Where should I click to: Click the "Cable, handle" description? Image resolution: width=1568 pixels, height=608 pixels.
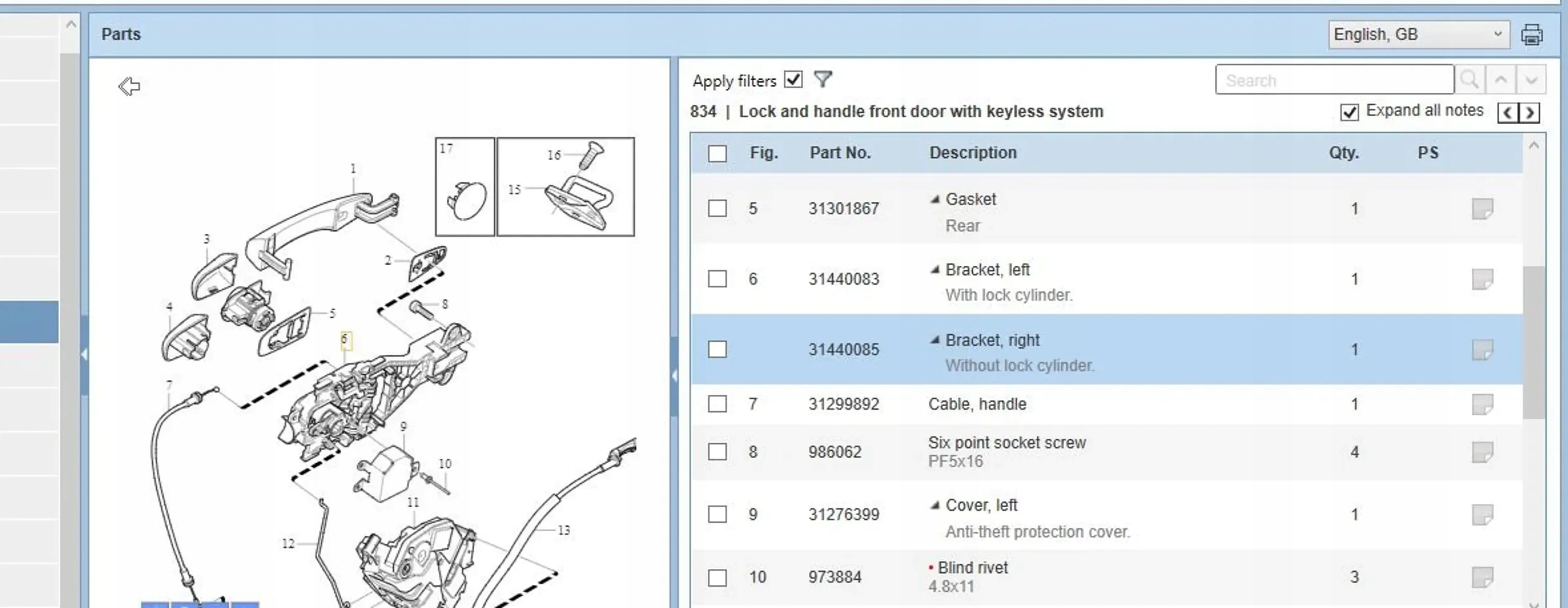(x=977, y=404)
